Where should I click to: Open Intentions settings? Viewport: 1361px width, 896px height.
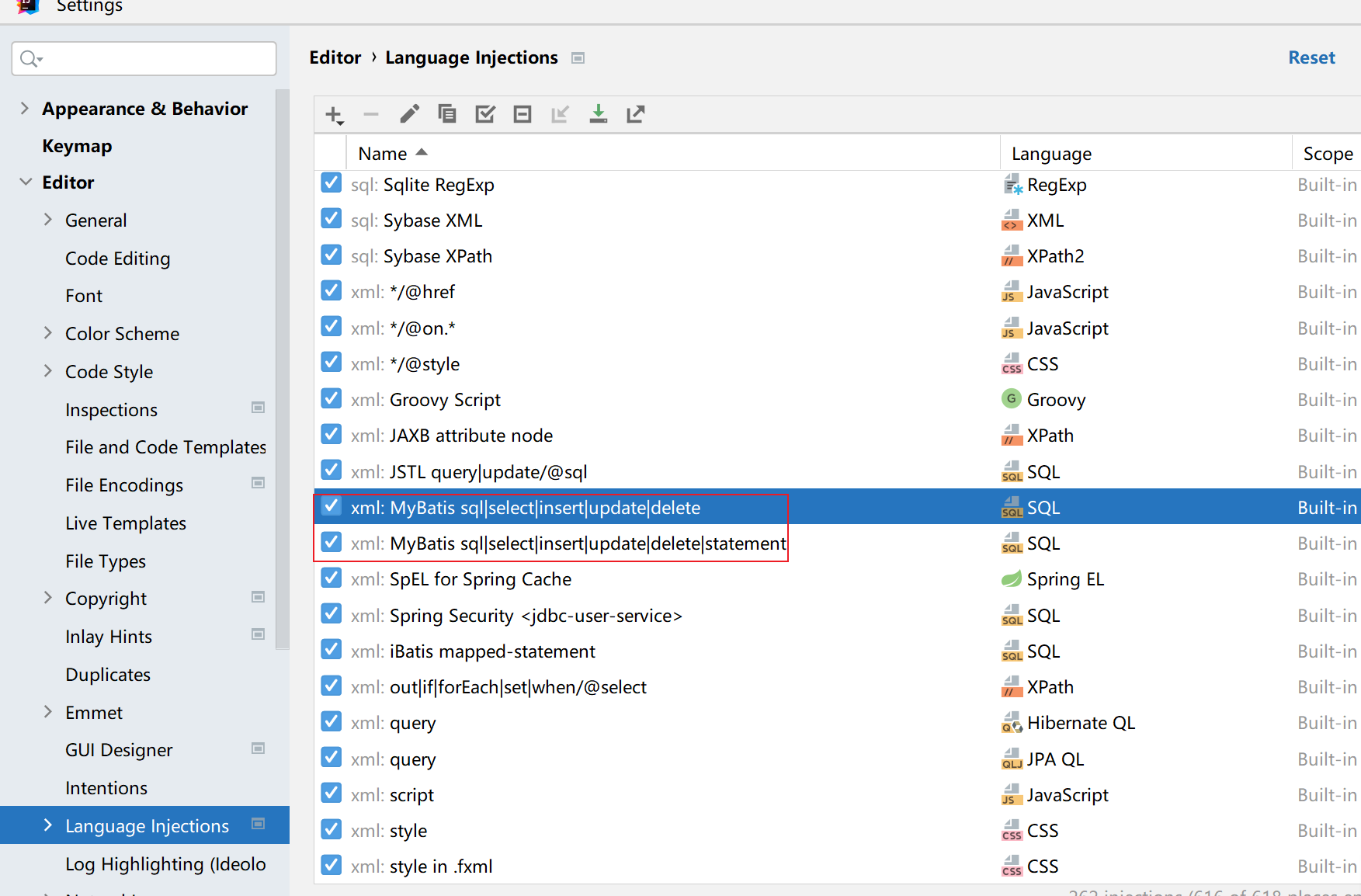click(x=106, y=788)
